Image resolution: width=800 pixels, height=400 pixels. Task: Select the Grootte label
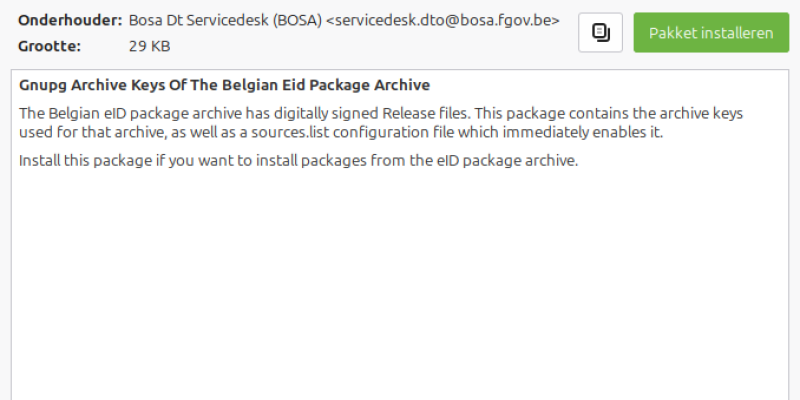click(x=49, y=46)
